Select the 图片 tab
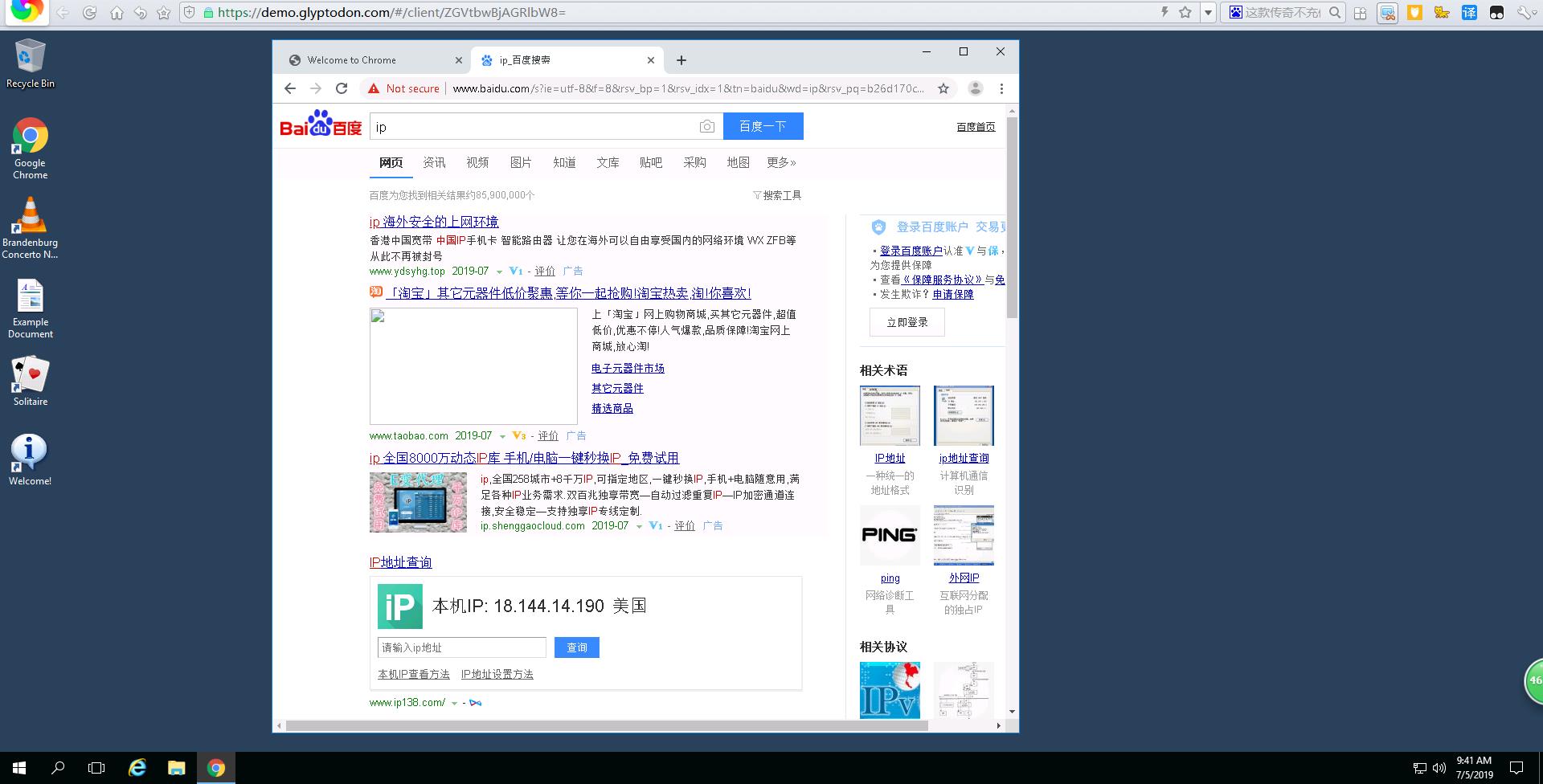Viewport: 1543px width, 784px height. 521,162
